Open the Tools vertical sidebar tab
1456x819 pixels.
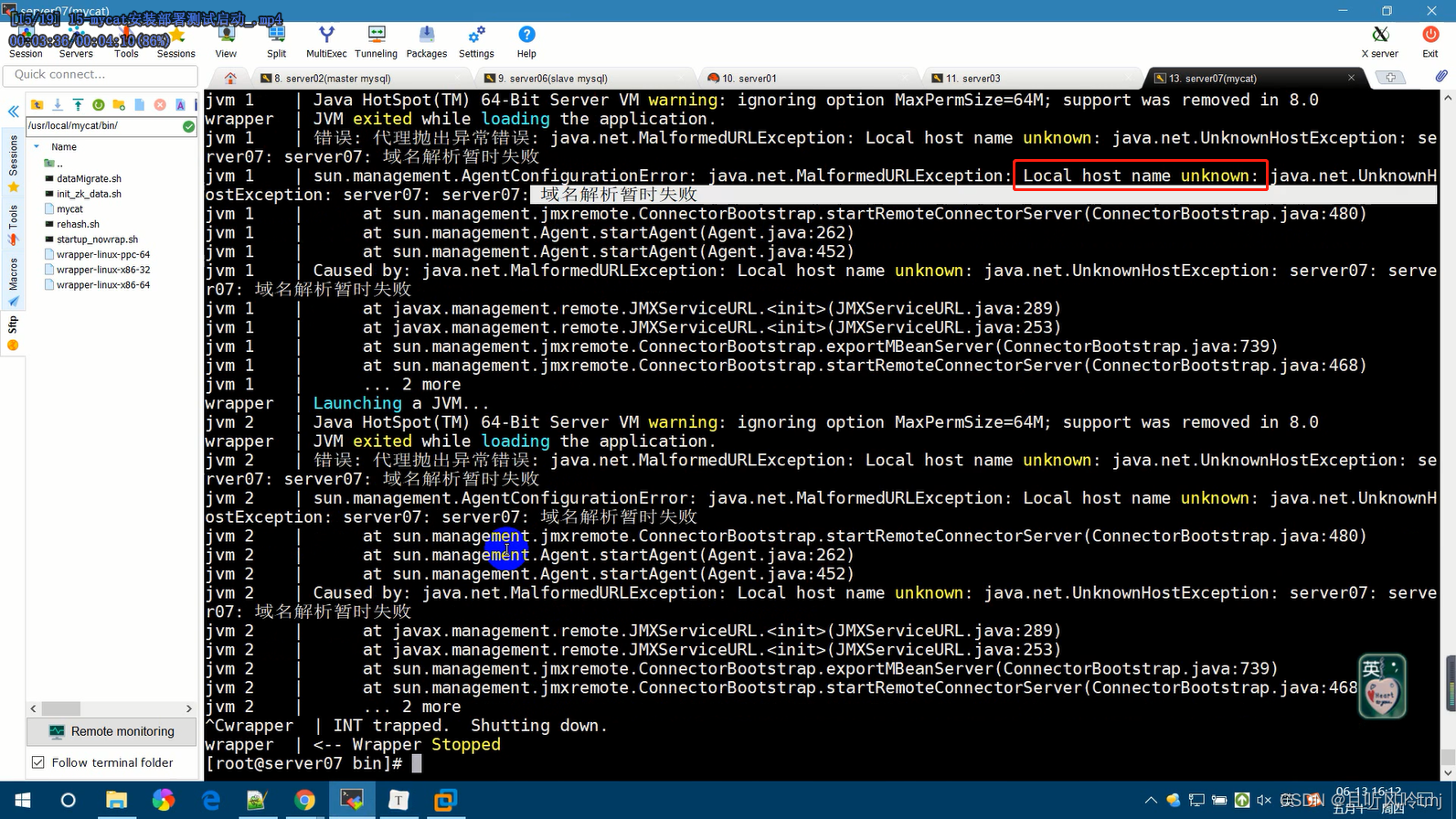pyautogui.click(x=13, y=225)
